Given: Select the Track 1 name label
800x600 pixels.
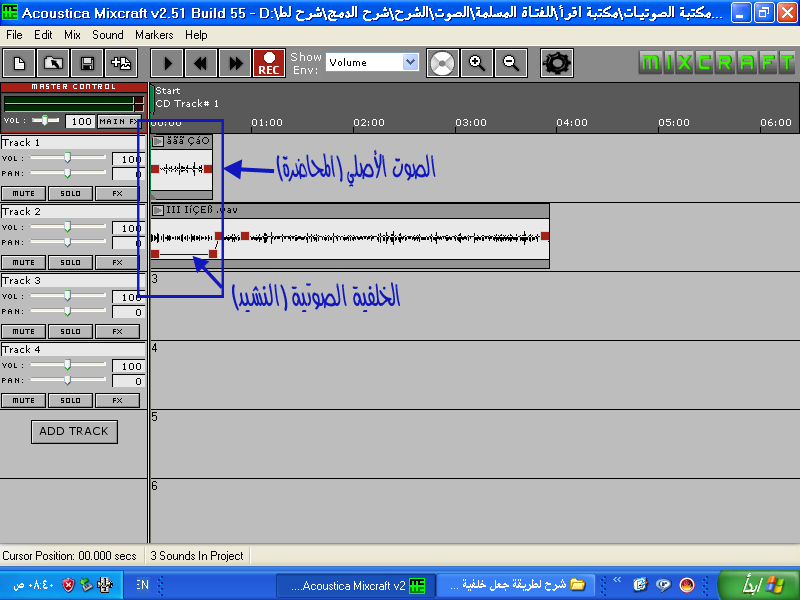Looking at the screenshot, I should [x=73, y=142].
